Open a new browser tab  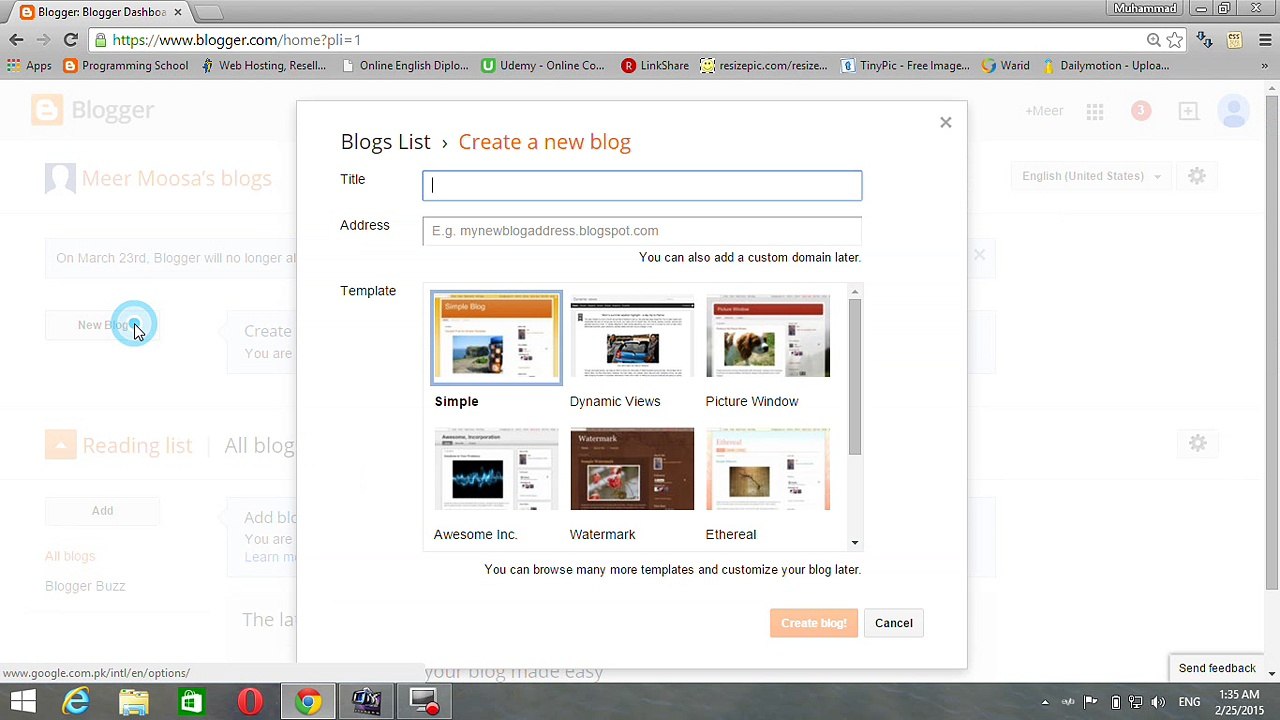208,12
